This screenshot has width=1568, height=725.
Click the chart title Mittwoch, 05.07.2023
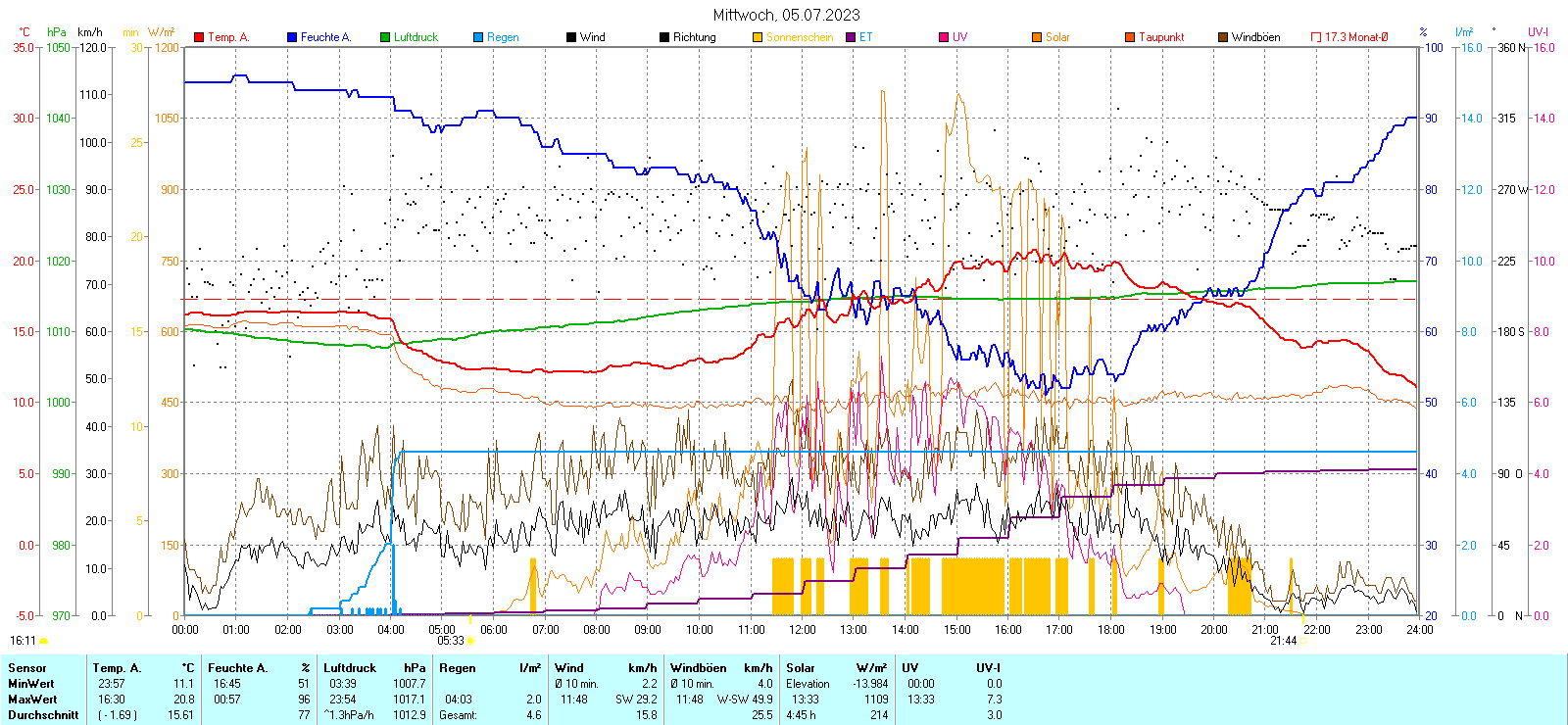coord(786,15)
